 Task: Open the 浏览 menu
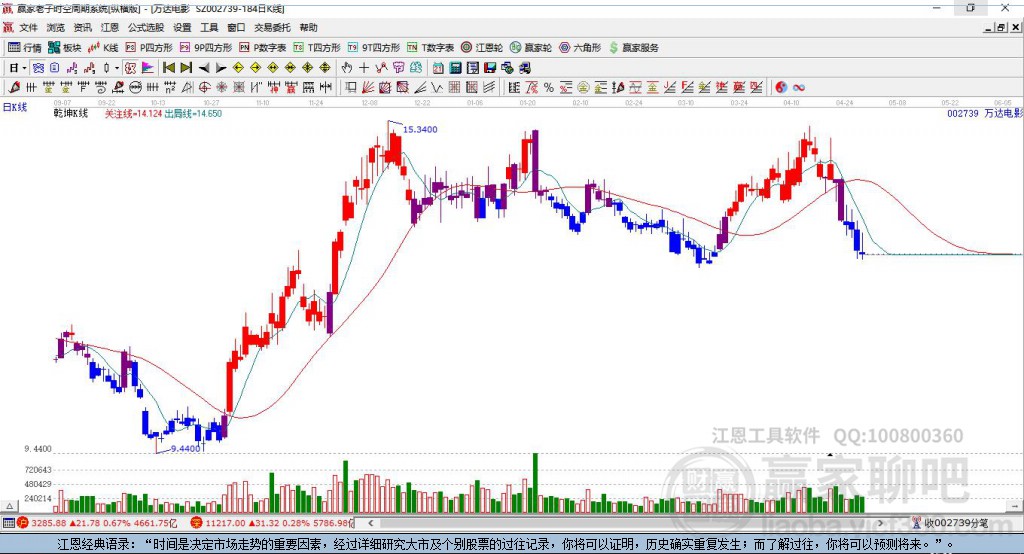point(56,27)
